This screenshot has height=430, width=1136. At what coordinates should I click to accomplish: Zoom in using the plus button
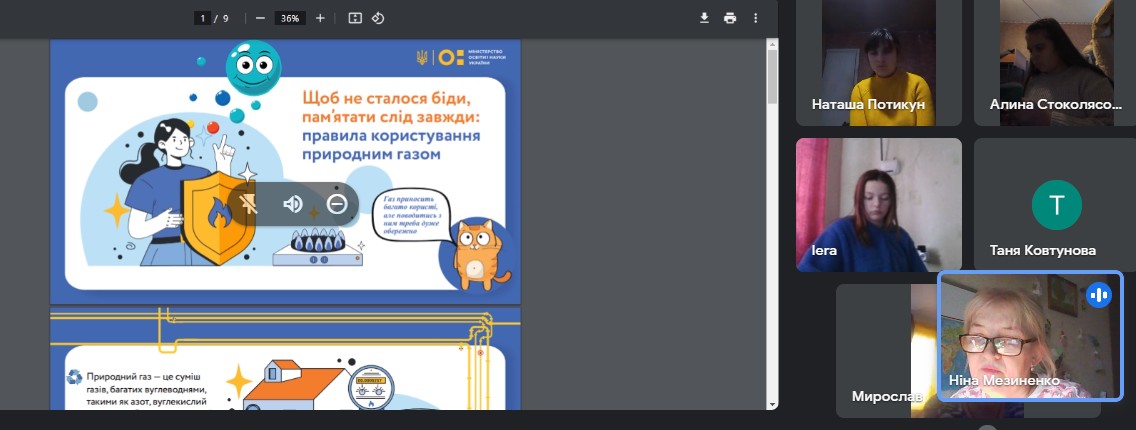(320, 18)
